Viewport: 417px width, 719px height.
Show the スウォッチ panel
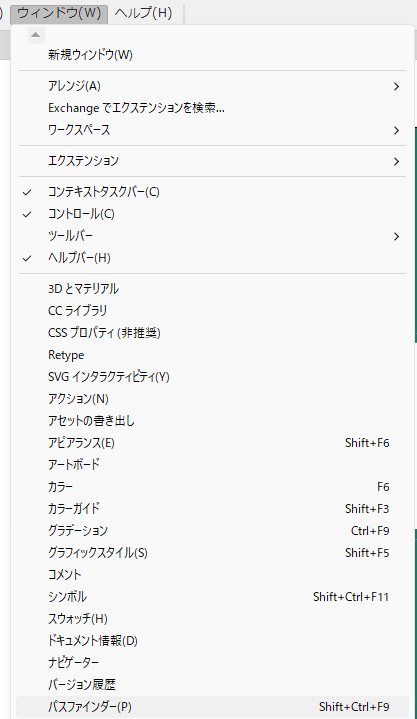[212, 619]
